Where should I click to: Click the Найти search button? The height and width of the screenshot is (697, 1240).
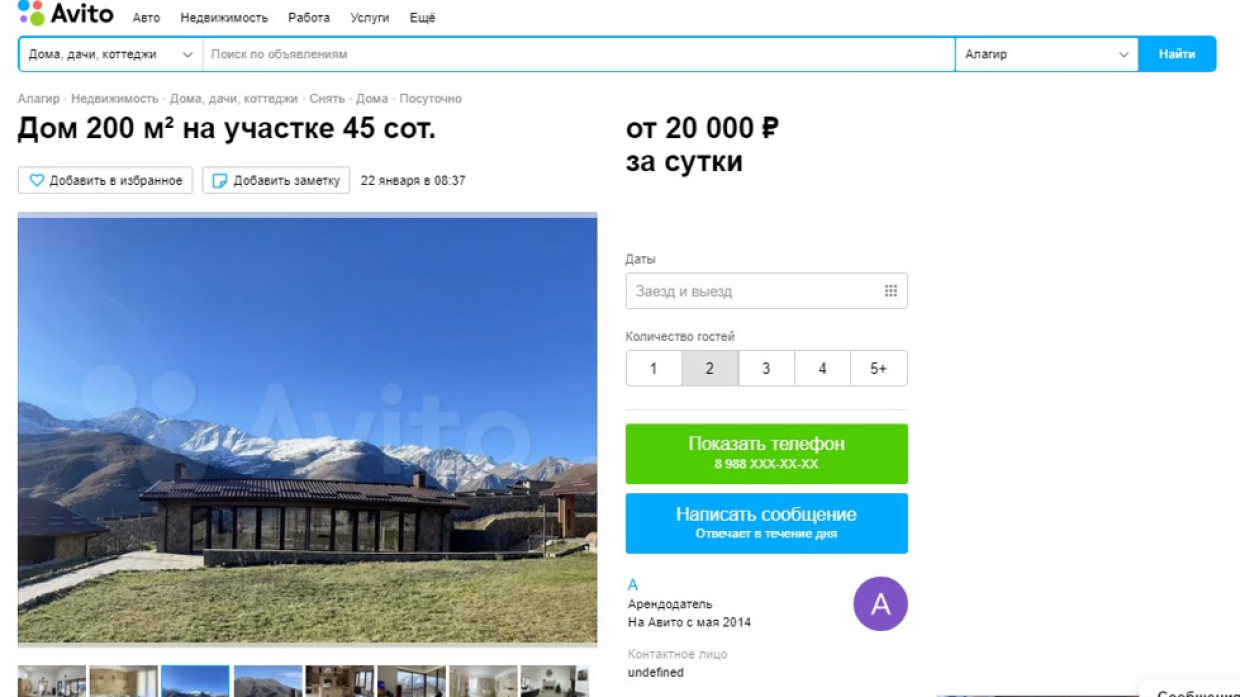(1177, 54)
